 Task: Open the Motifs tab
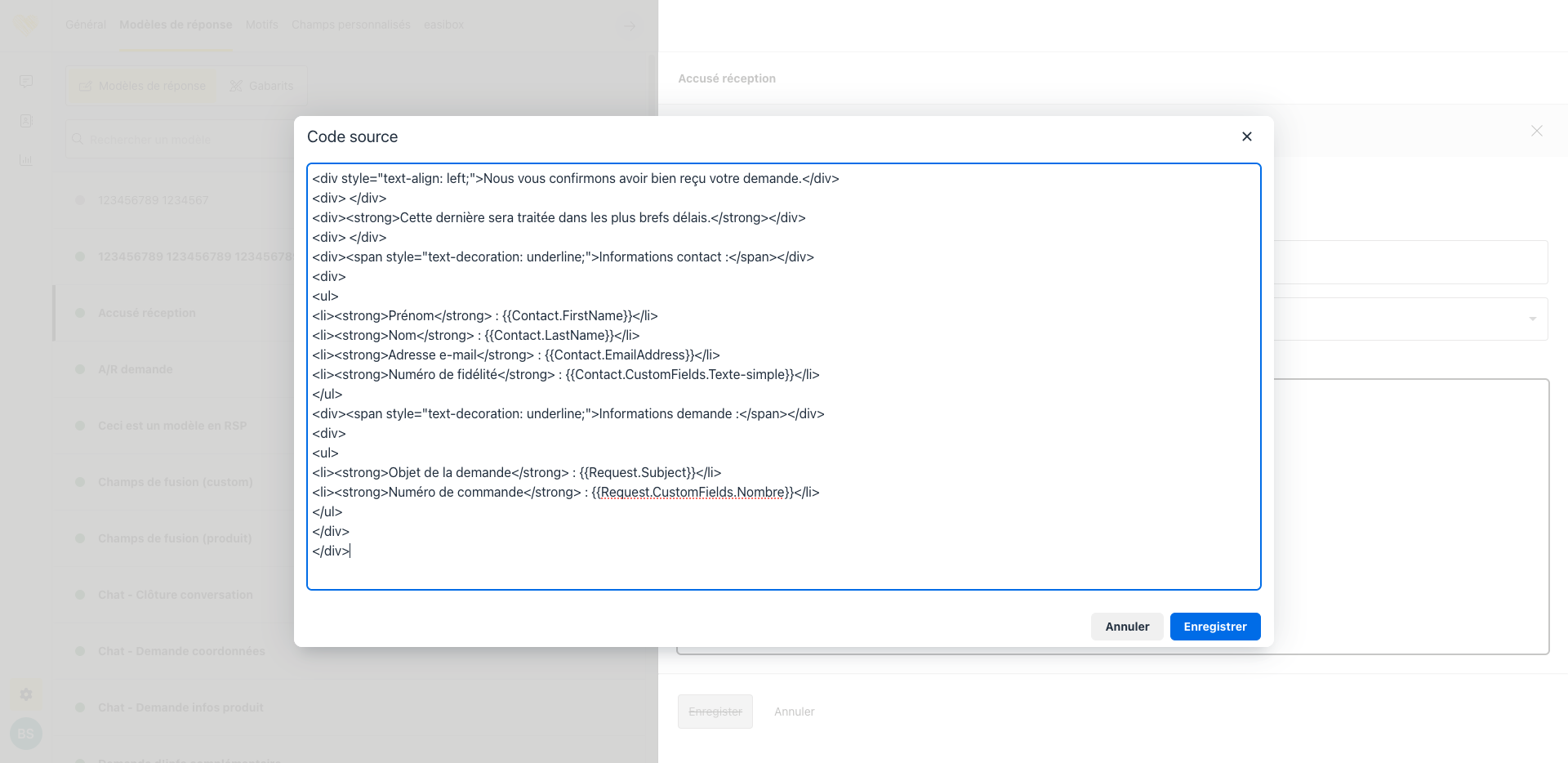tap(261, 25)
